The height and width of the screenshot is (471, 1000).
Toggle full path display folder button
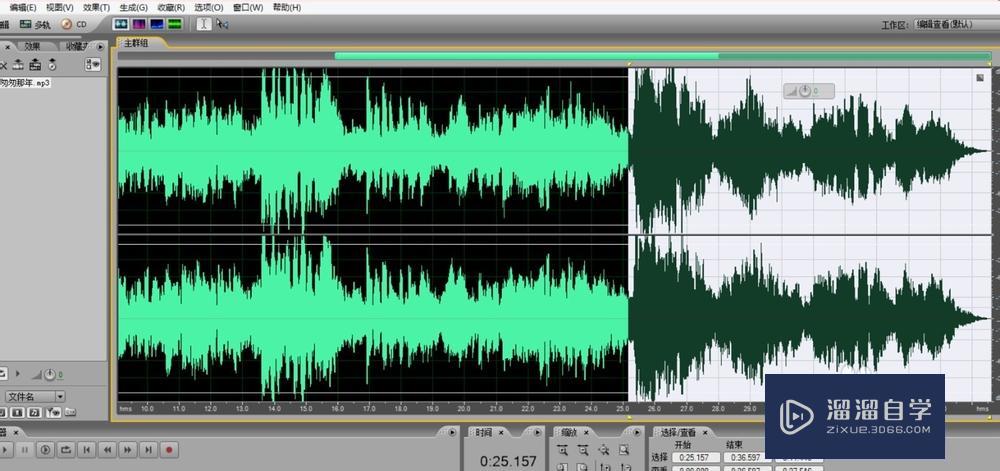click(70, 412)
